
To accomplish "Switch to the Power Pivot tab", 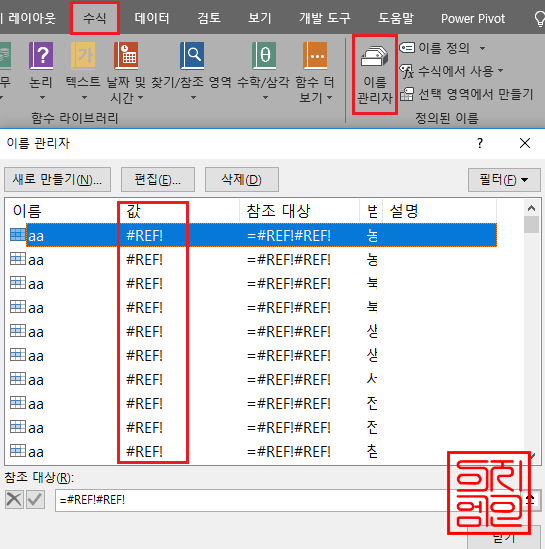I will pyautogui.click(x=473, y=18).
